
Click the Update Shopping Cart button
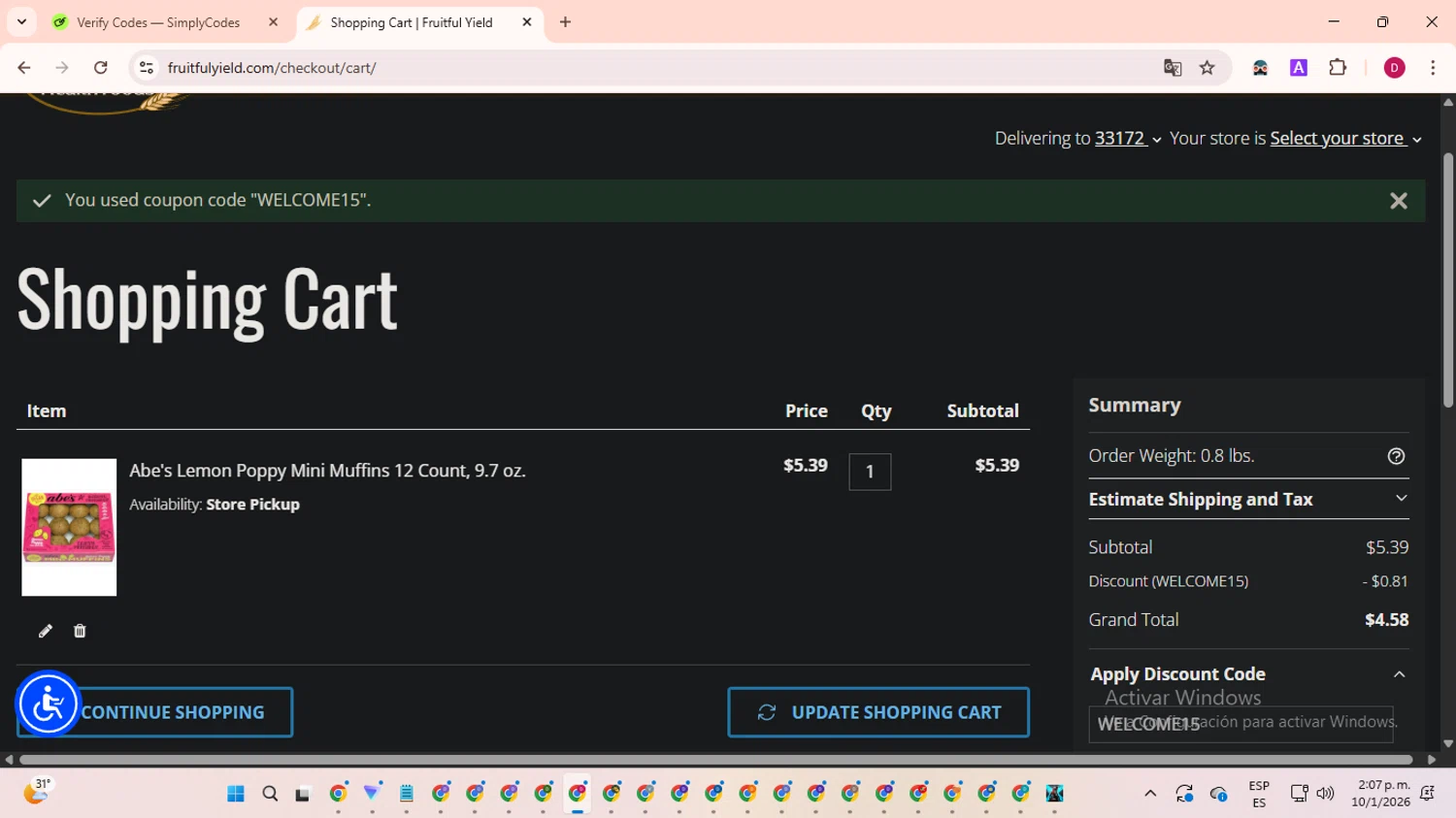click(878, 712)
